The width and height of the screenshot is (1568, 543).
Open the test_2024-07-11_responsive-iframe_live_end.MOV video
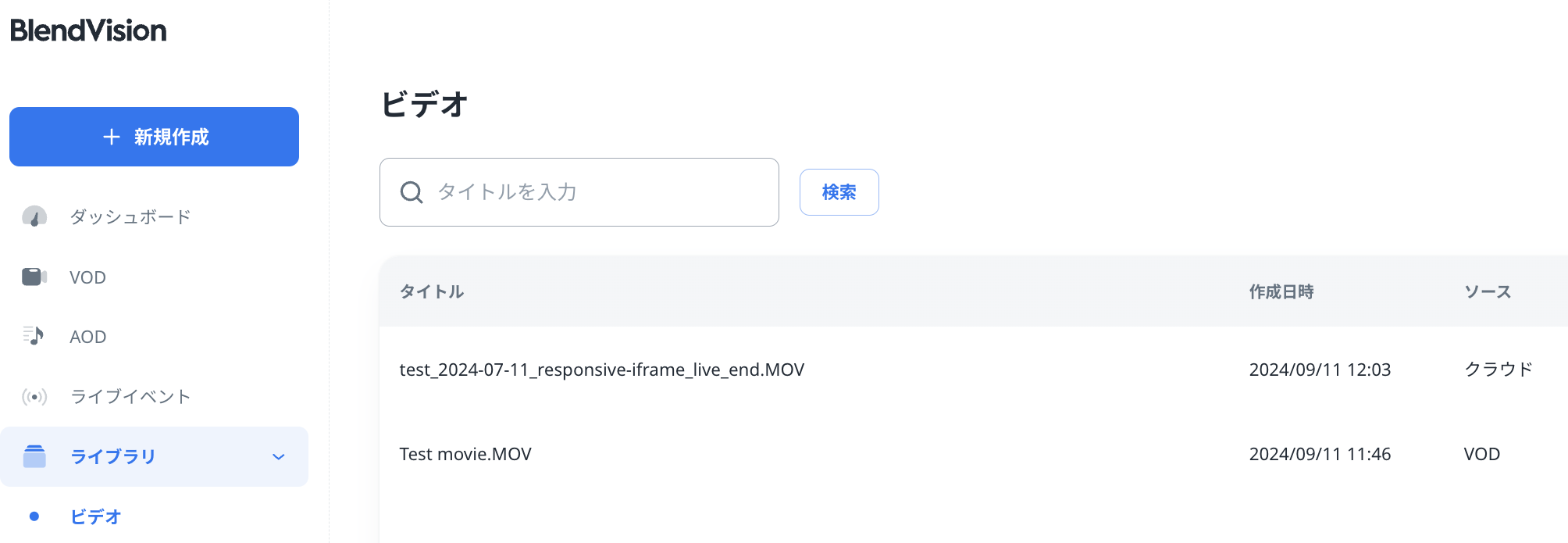point(601,370)
